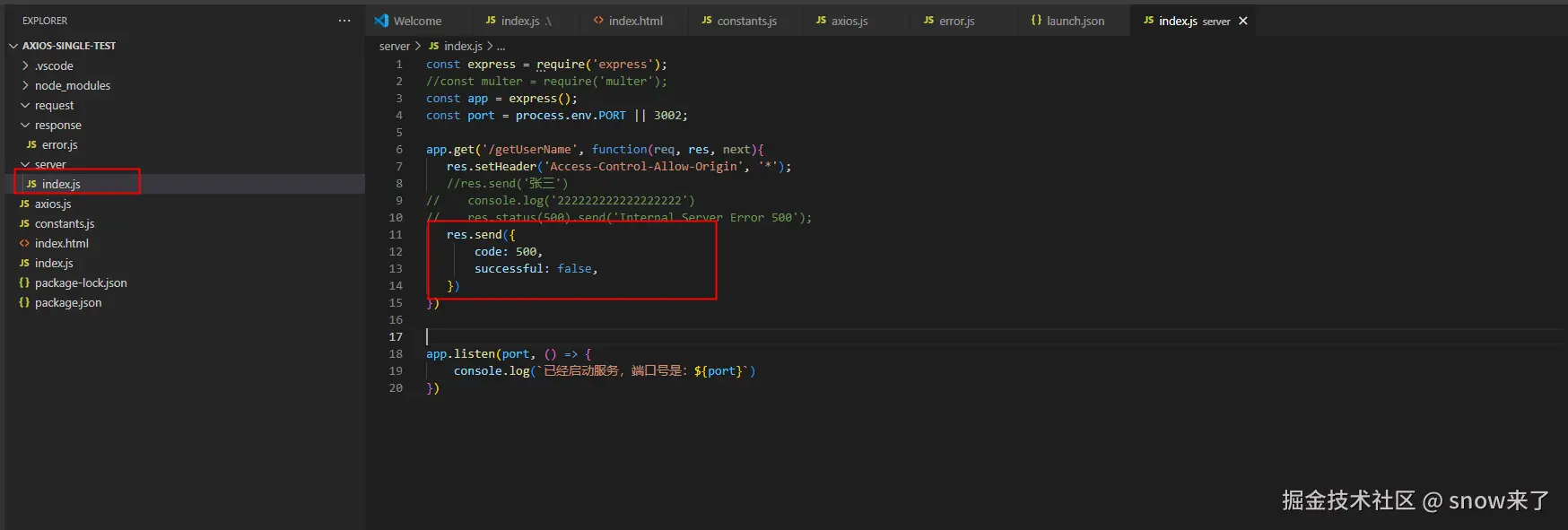The height and width of the screenshot is (530, 1568).
Task: Click 'Access-Control-Allow-Origin' header string
Action: [x=643, y=167]
